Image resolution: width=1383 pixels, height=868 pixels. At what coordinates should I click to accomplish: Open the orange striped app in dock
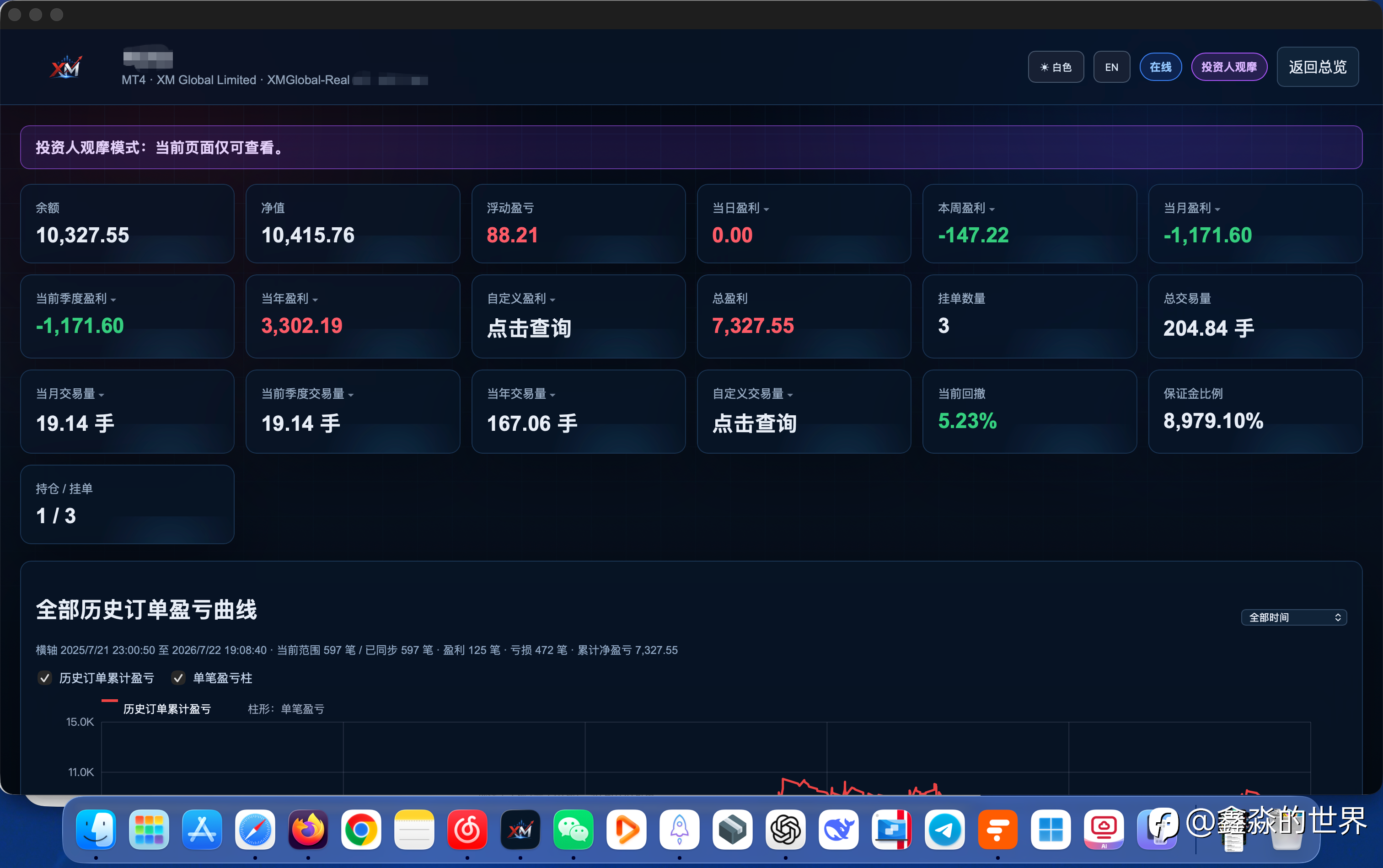pos(997,829)
